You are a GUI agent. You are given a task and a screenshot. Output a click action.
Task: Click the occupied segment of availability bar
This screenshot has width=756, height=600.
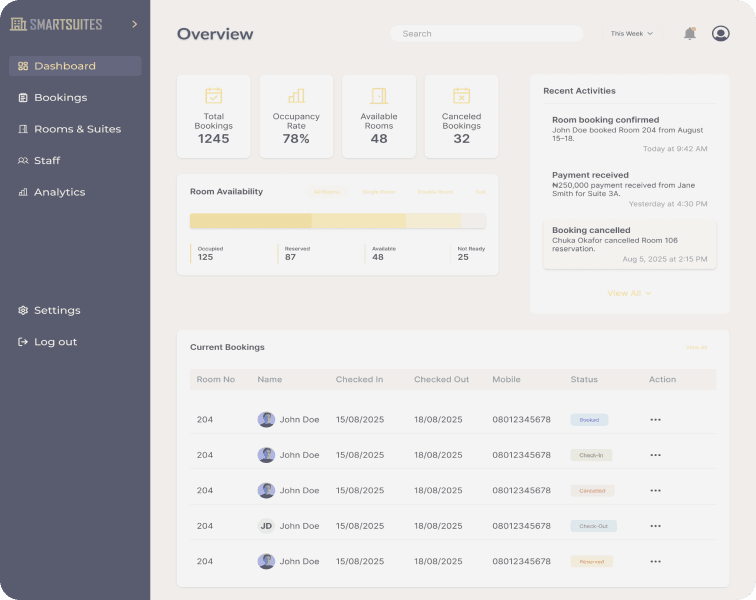pos(250,221)
